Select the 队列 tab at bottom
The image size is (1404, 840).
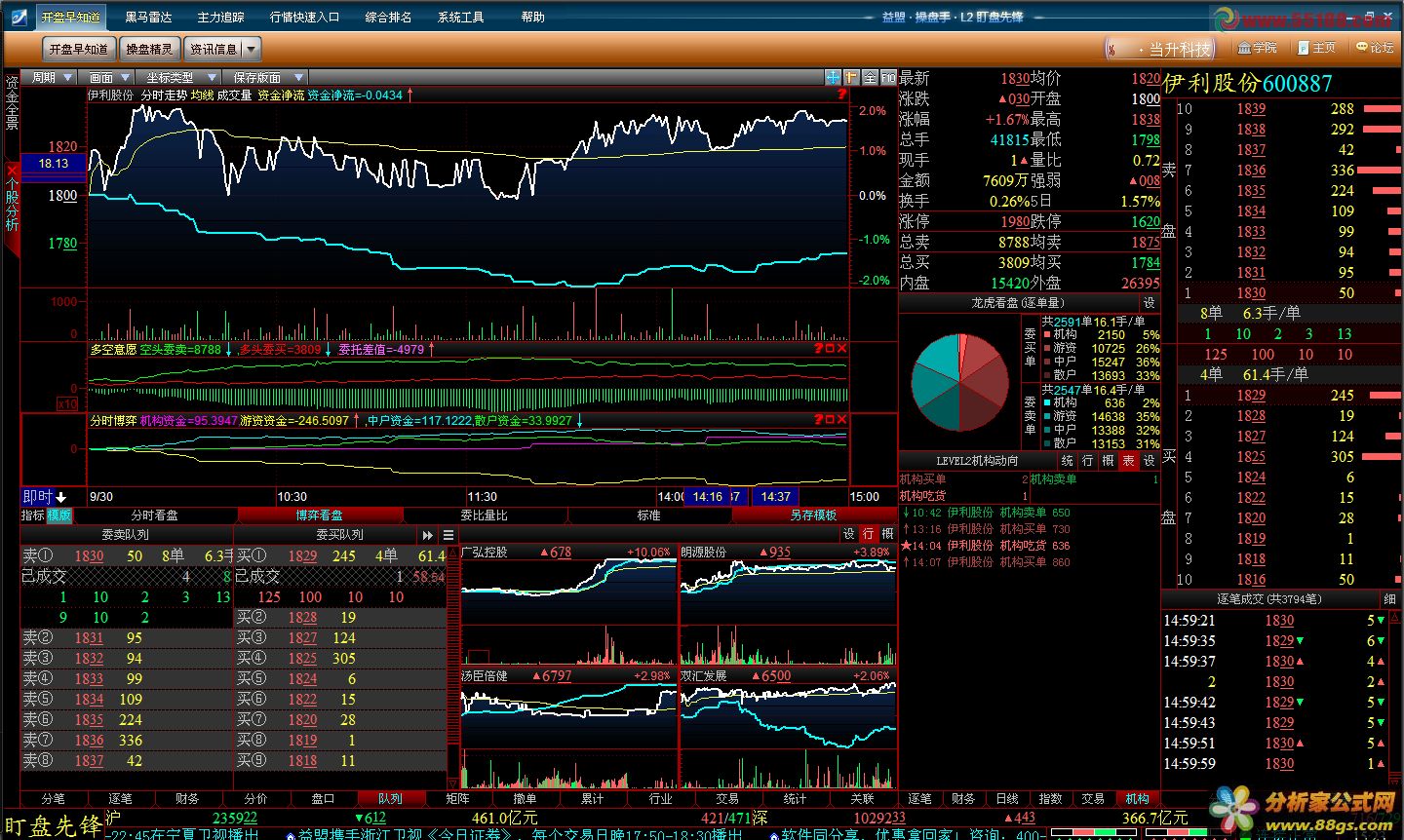(x=390, y=798)
